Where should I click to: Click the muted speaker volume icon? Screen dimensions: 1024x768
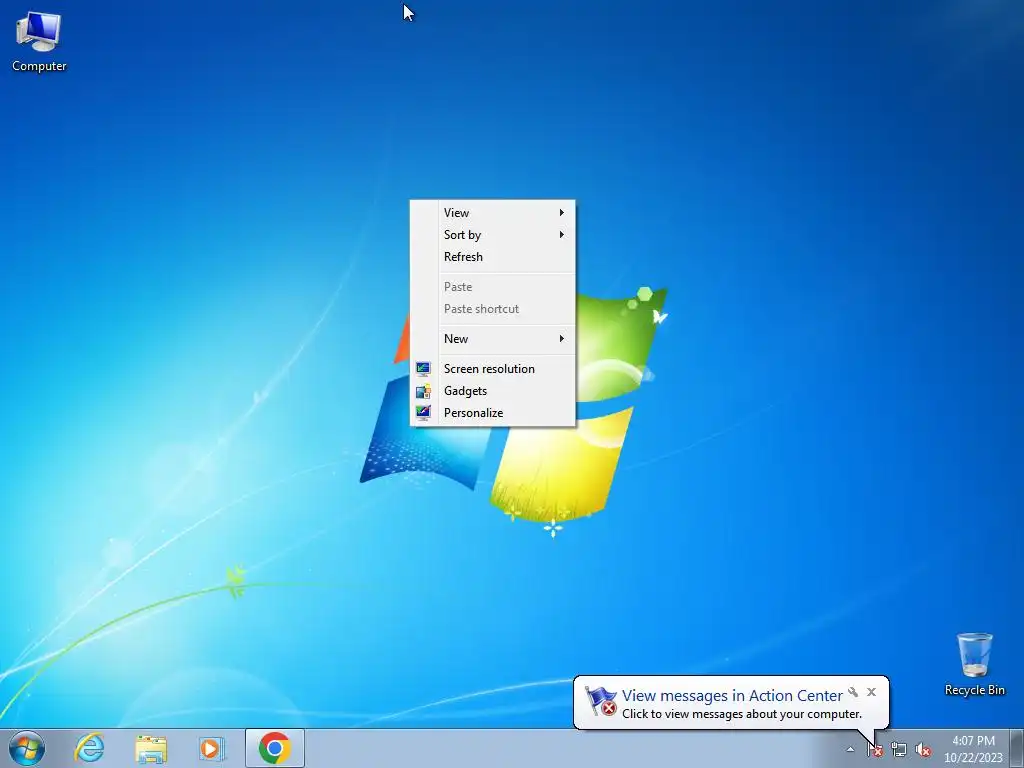click(923, 750)
